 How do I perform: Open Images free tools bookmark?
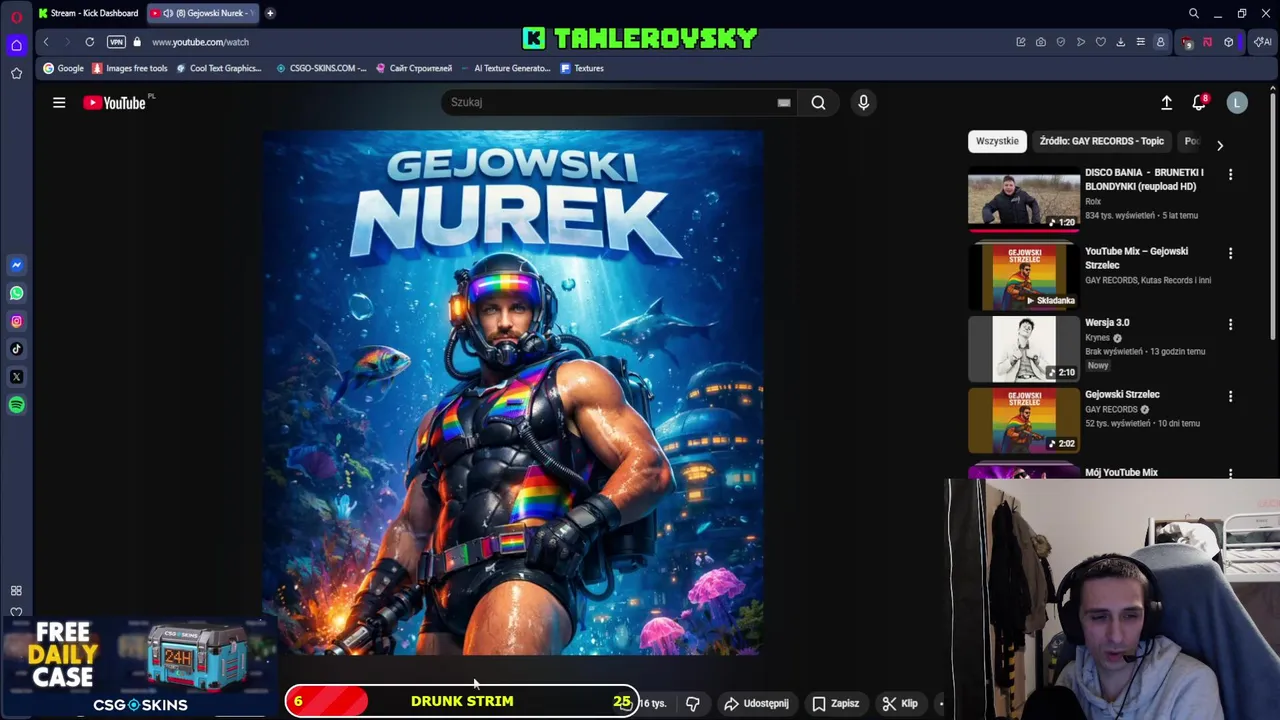[129, 68]
